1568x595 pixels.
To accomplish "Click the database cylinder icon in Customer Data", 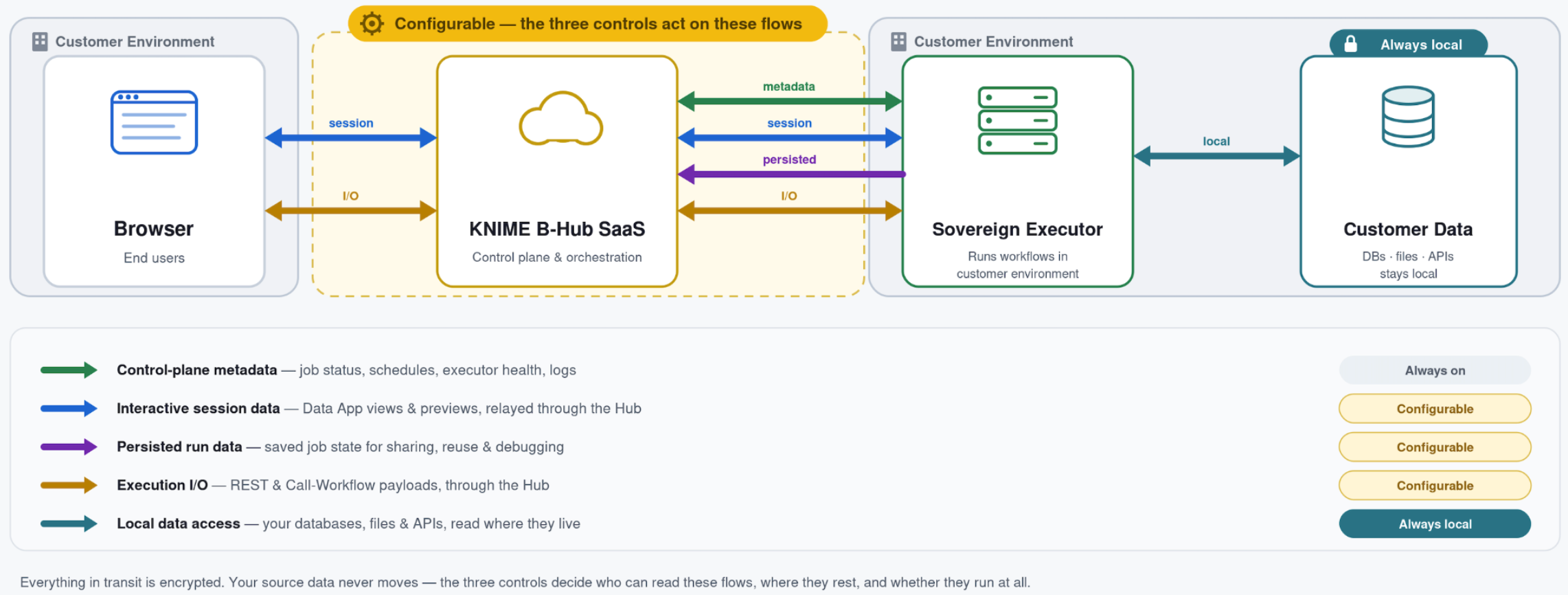I will tap(1408, 116).
